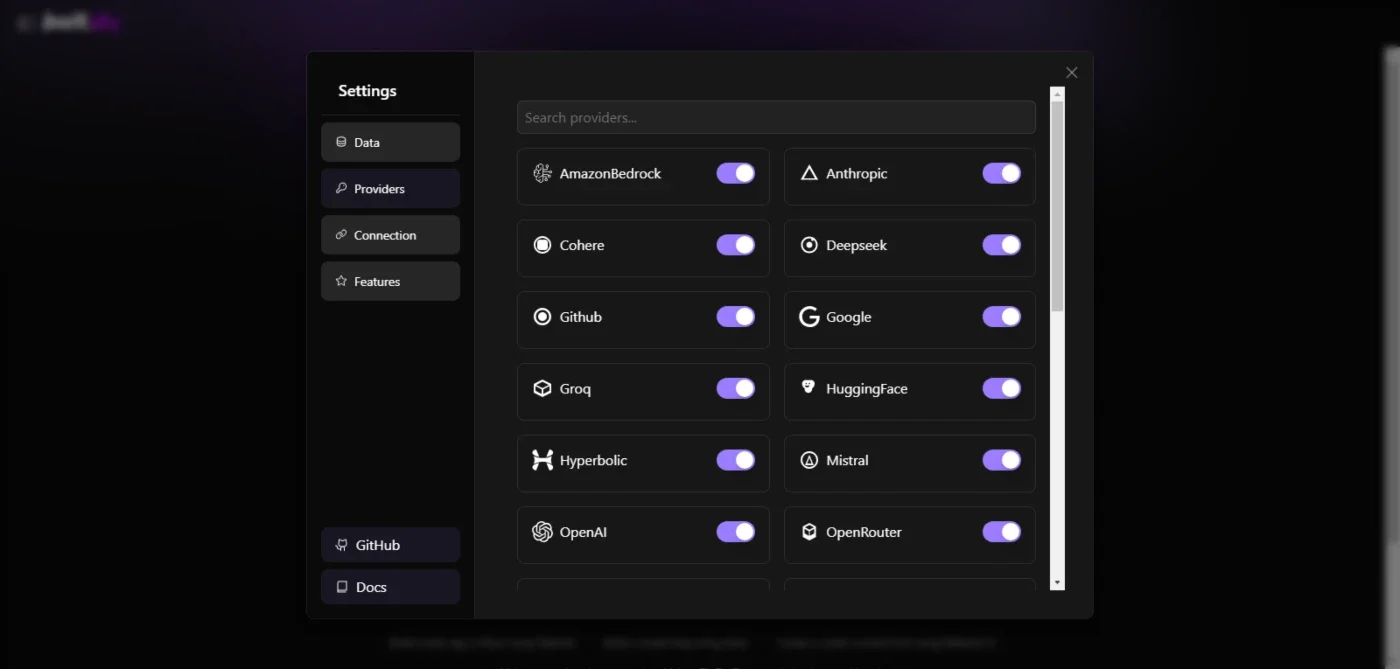The height and width of the screenshot is (669, 1400).
Task: Click the scrollbar up arrow
Action: pos(1057,93)
